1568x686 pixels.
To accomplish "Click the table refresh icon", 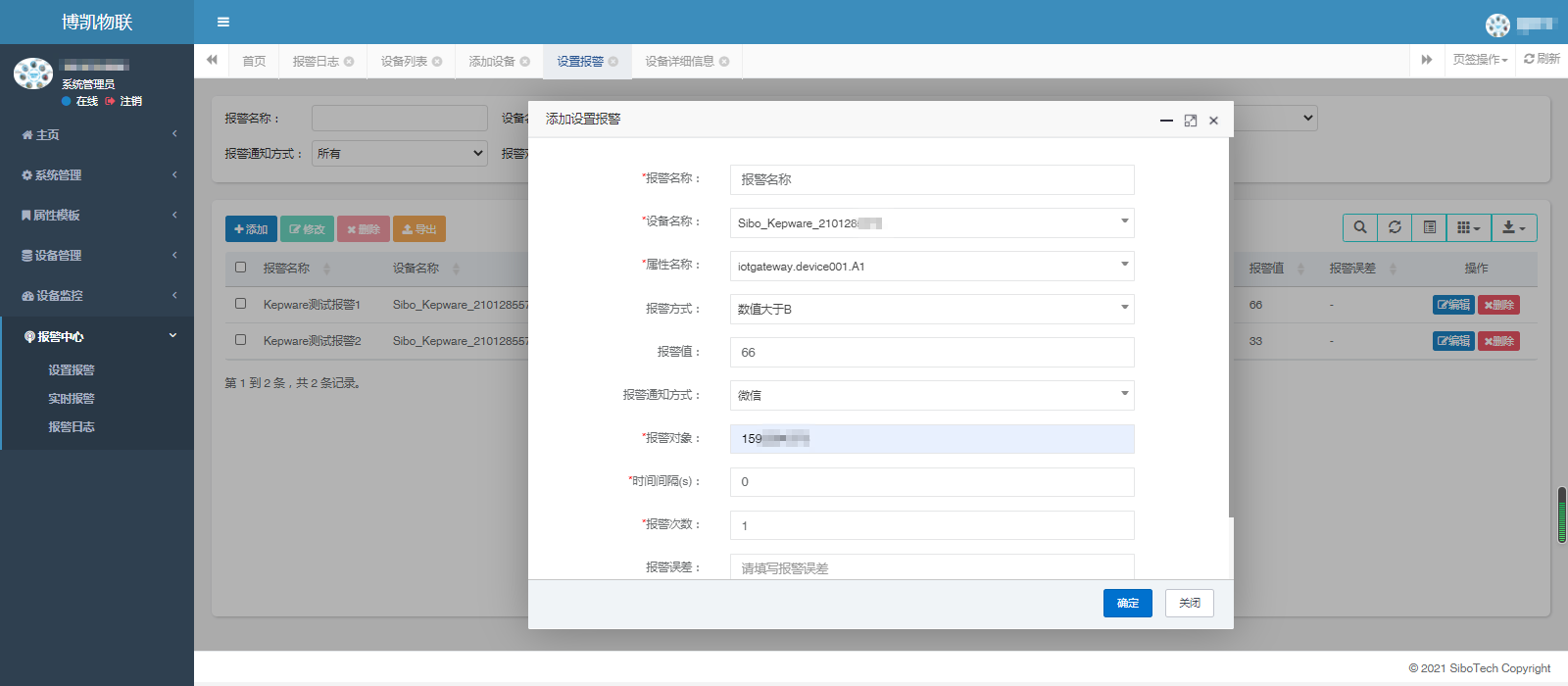I will pos(1395,227).
